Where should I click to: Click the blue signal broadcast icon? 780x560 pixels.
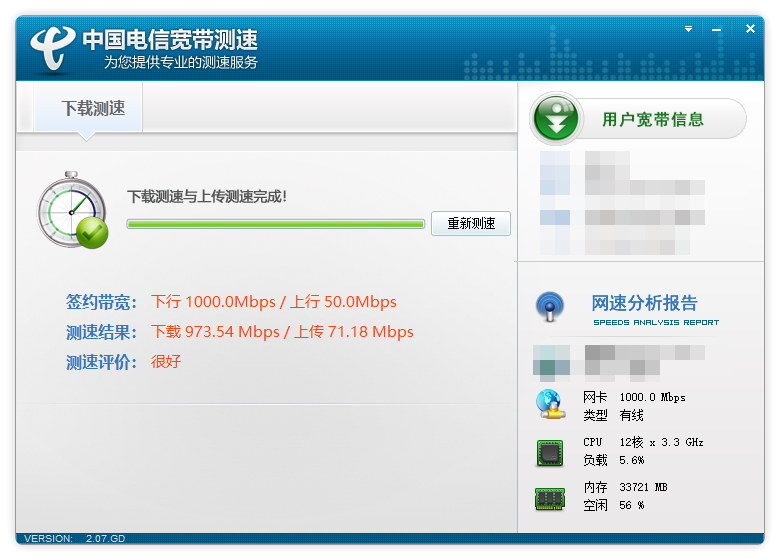tap(550, 306)
